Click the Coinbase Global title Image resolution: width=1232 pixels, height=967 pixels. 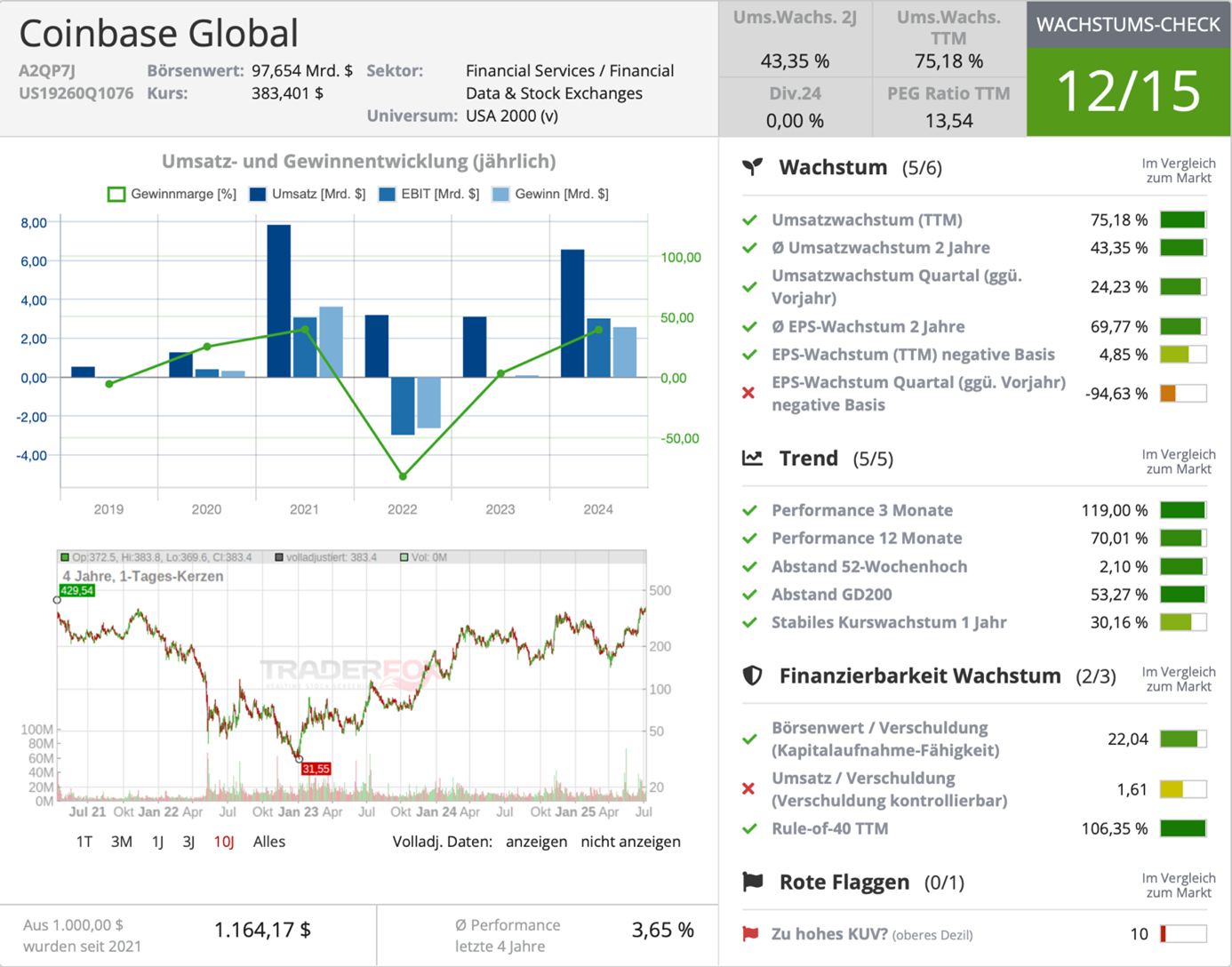click(x=159, y=34)
